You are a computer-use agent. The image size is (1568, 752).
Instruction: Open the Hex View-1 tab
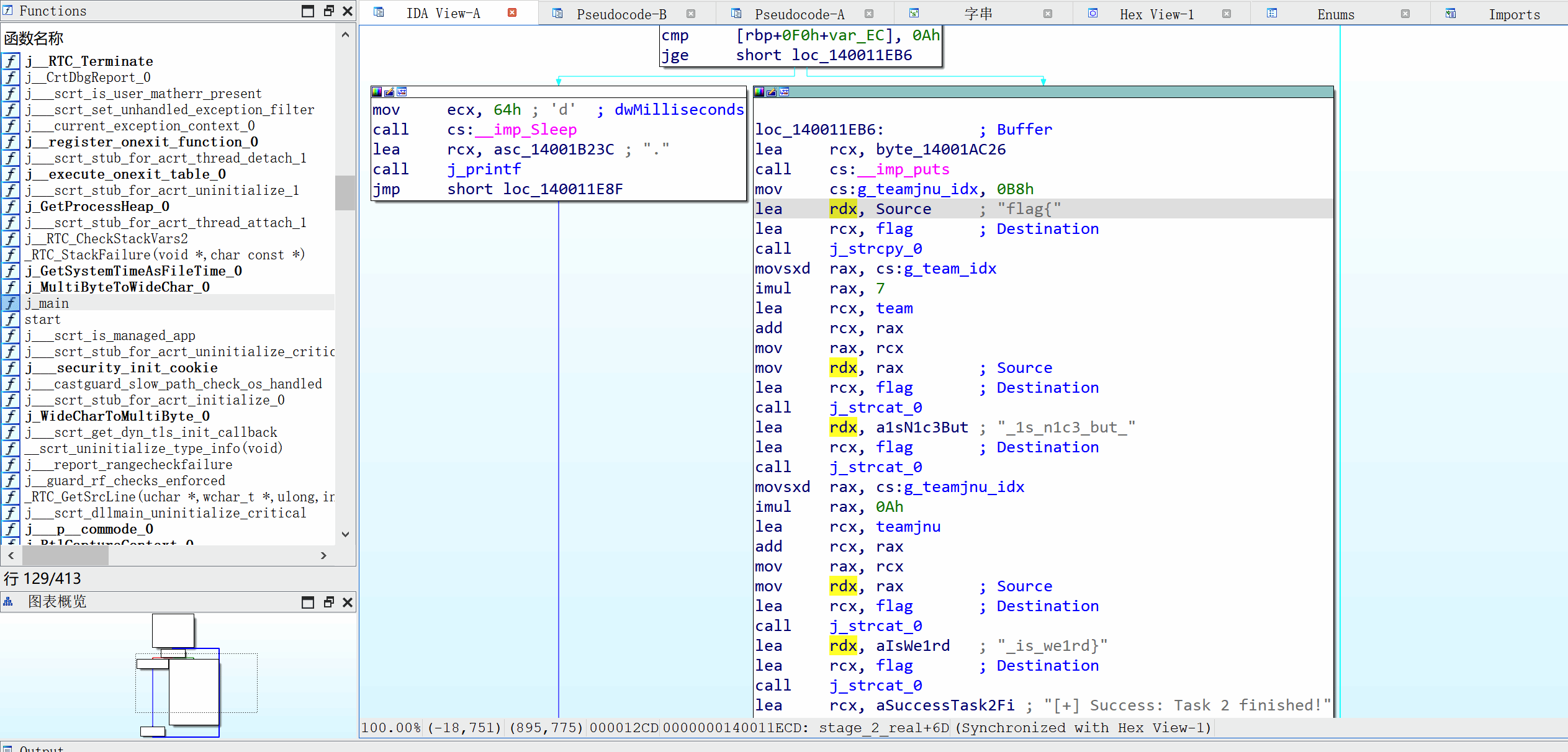1156,14
